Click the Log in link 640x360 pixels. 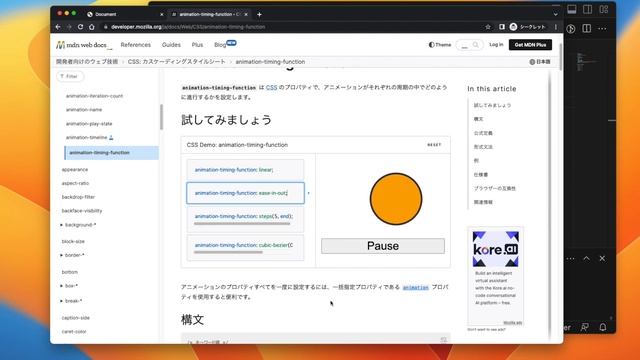tap(496, 44)
